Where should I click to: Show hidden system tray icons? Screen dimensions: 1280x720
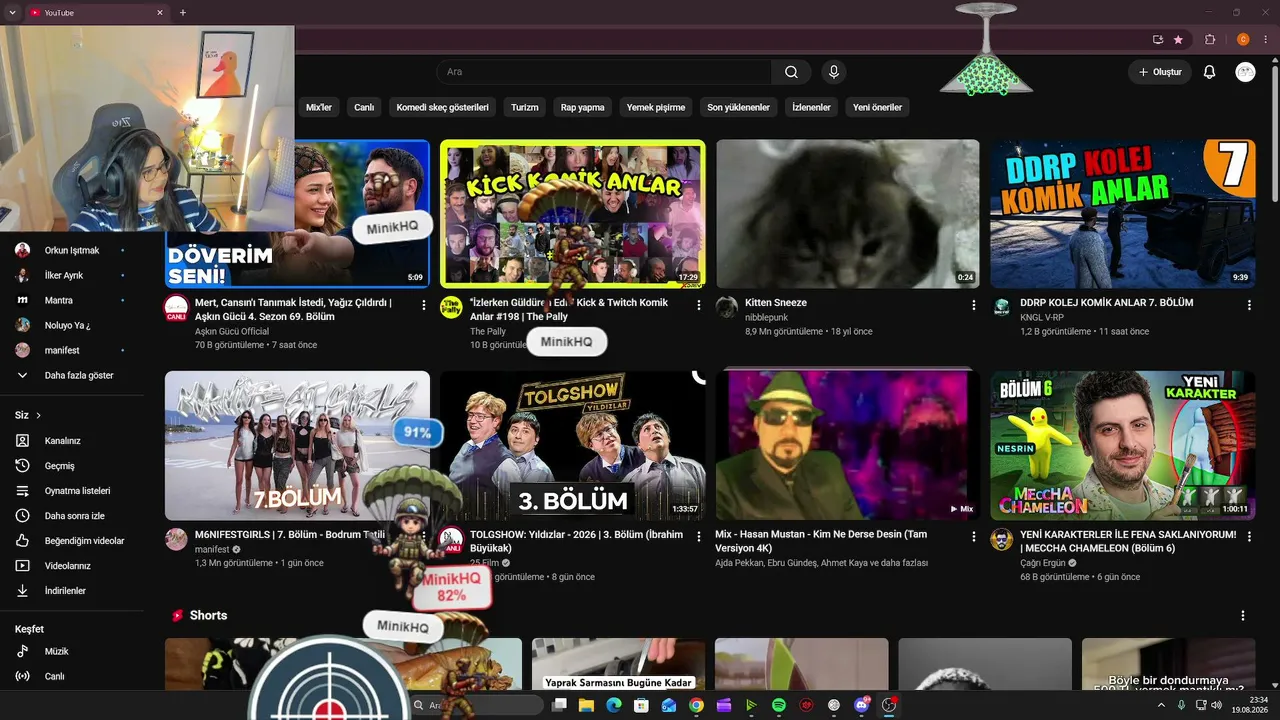pyautogui.click(x=1161, y=705)
